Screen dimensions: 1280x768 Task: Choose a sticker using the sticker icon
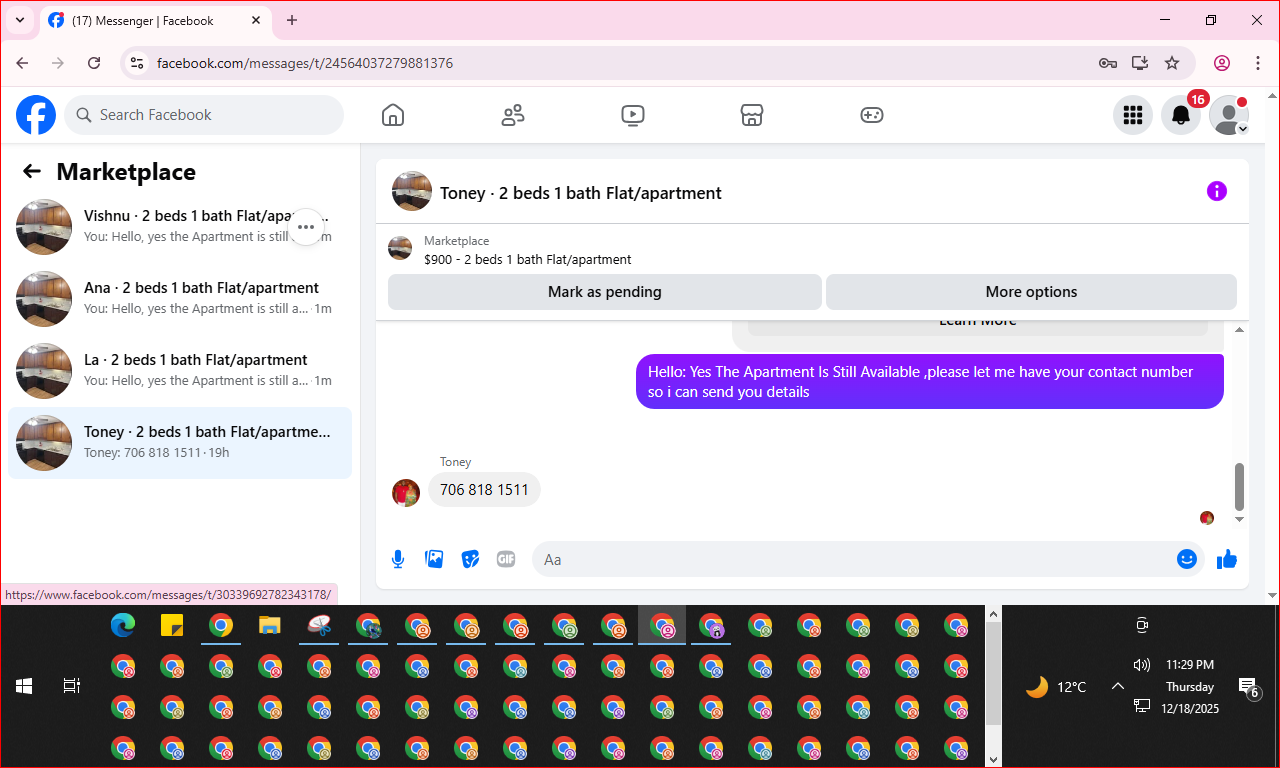pyautogui.click(x=470, y=559)
